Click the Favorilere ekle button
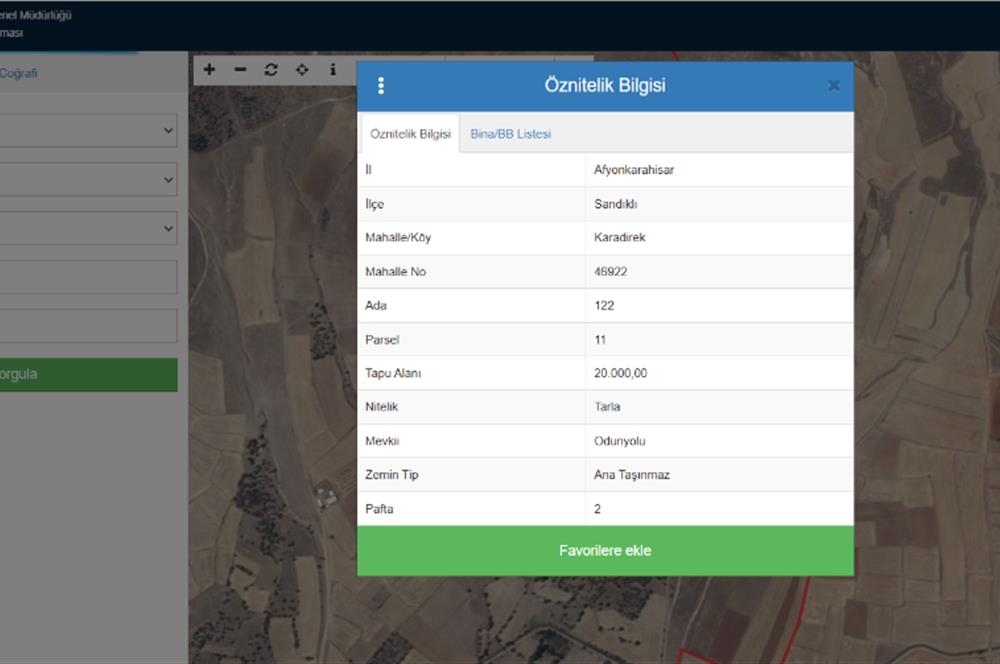1000x664 pixels. tap(605, 551)
